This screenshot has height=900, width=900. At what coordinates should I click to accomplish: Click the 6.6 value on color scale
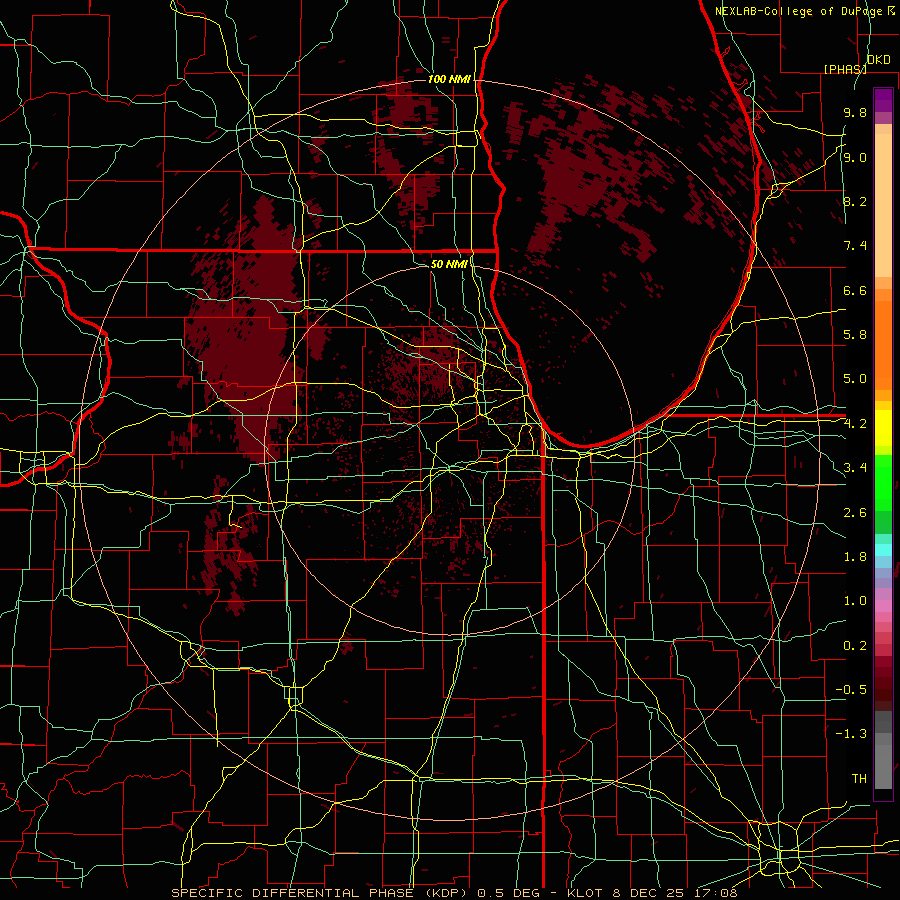point(855,290)
